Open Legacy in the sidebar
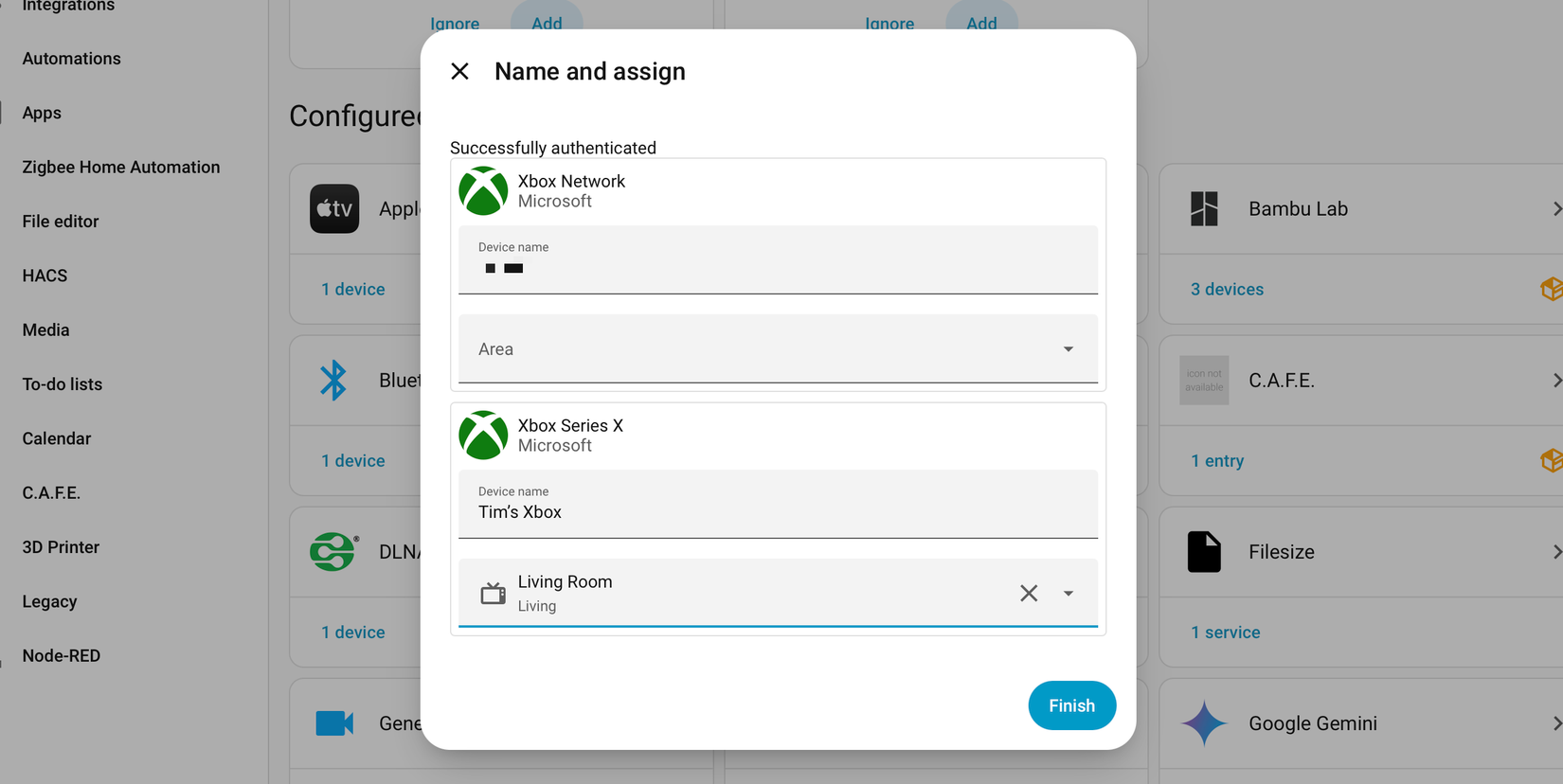This screenshot has height=784, width=1563. pos(49,601)
